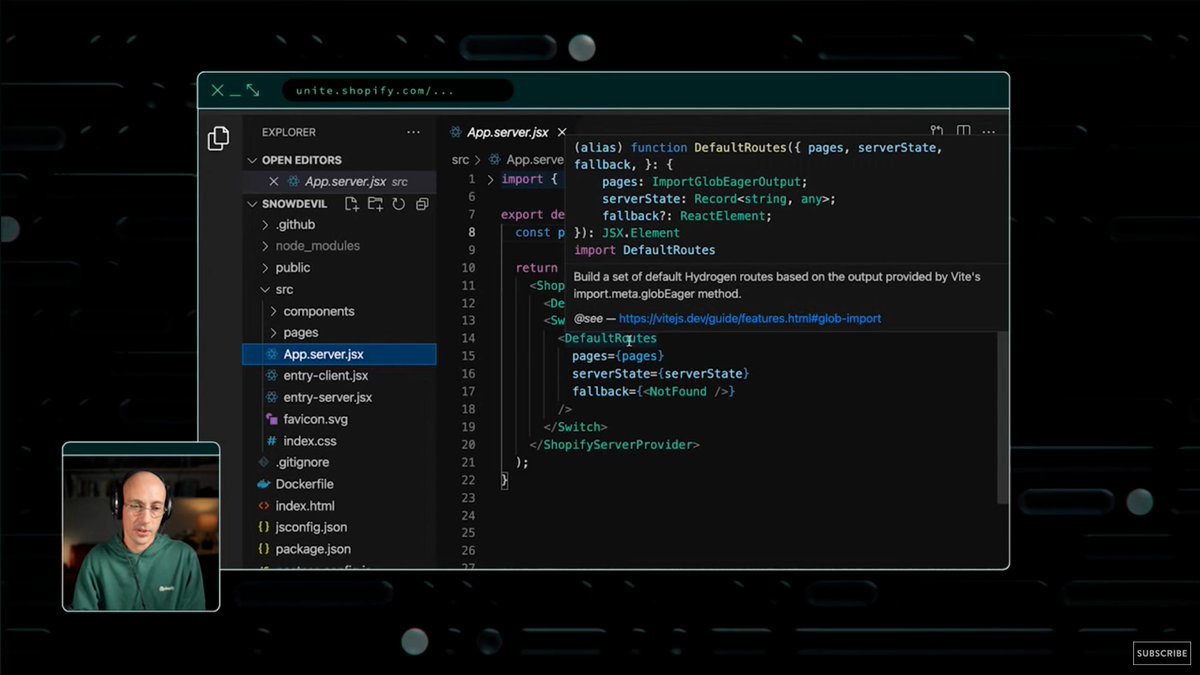Expand the .github folder
The height and width of the screenshot is (675, 1200).
(x=265, y=225)
